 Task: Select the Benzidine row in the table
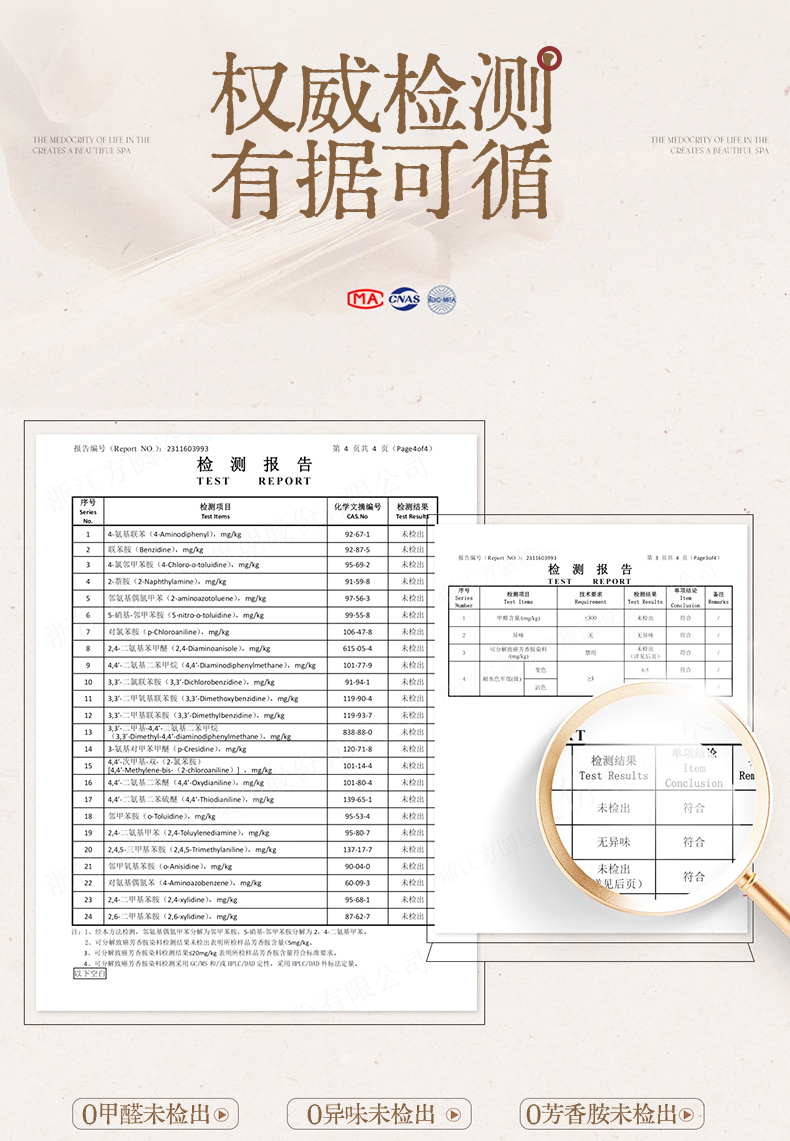pos(256,549)
